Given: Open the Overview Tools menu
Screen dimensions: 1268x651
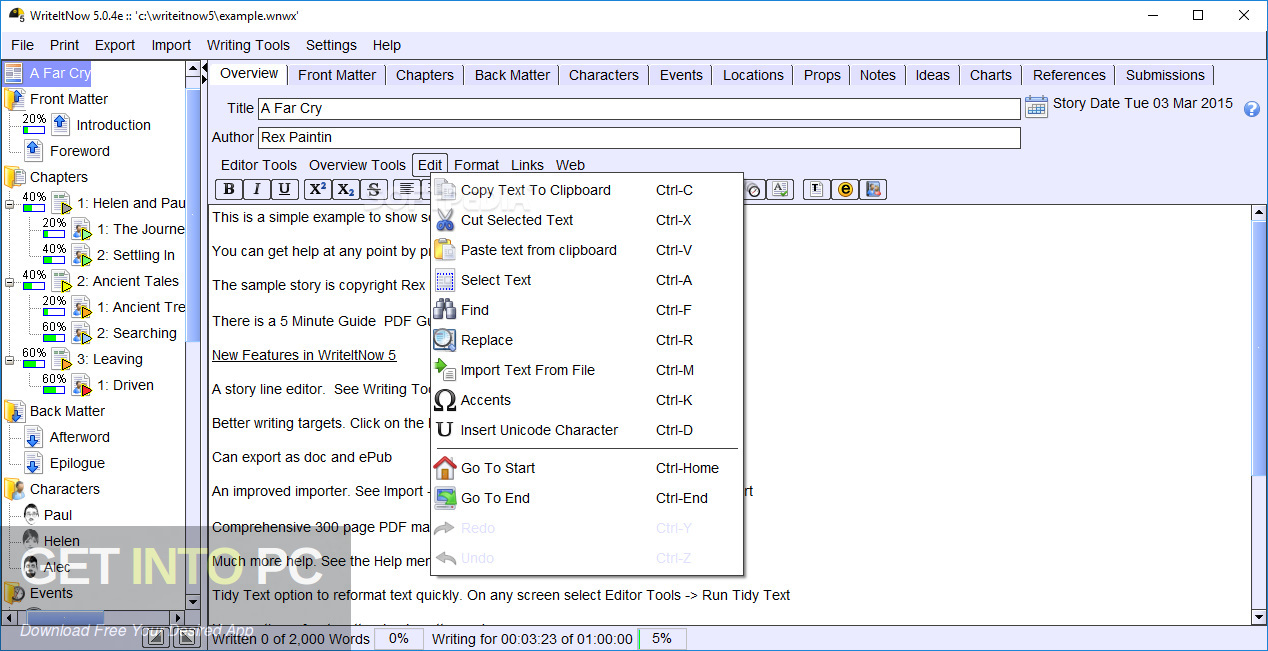Looking at the screenshot, I should (x=357, y=165).
